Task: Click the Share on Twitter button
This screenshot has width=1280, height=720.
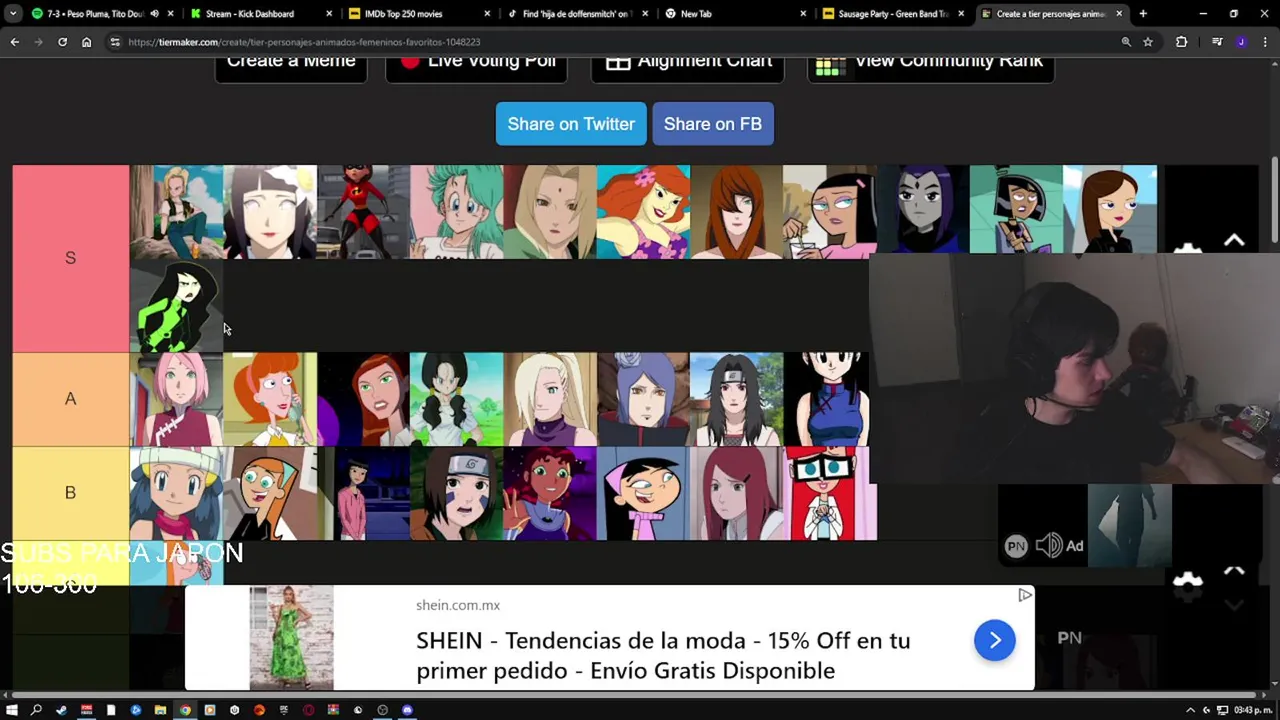Action: (x=571, y=124)
